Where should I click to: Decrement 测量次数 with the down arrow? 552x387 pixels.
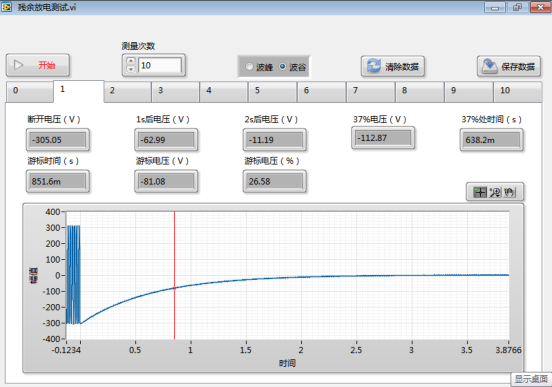pyautogui.click(x=131, y=69)
